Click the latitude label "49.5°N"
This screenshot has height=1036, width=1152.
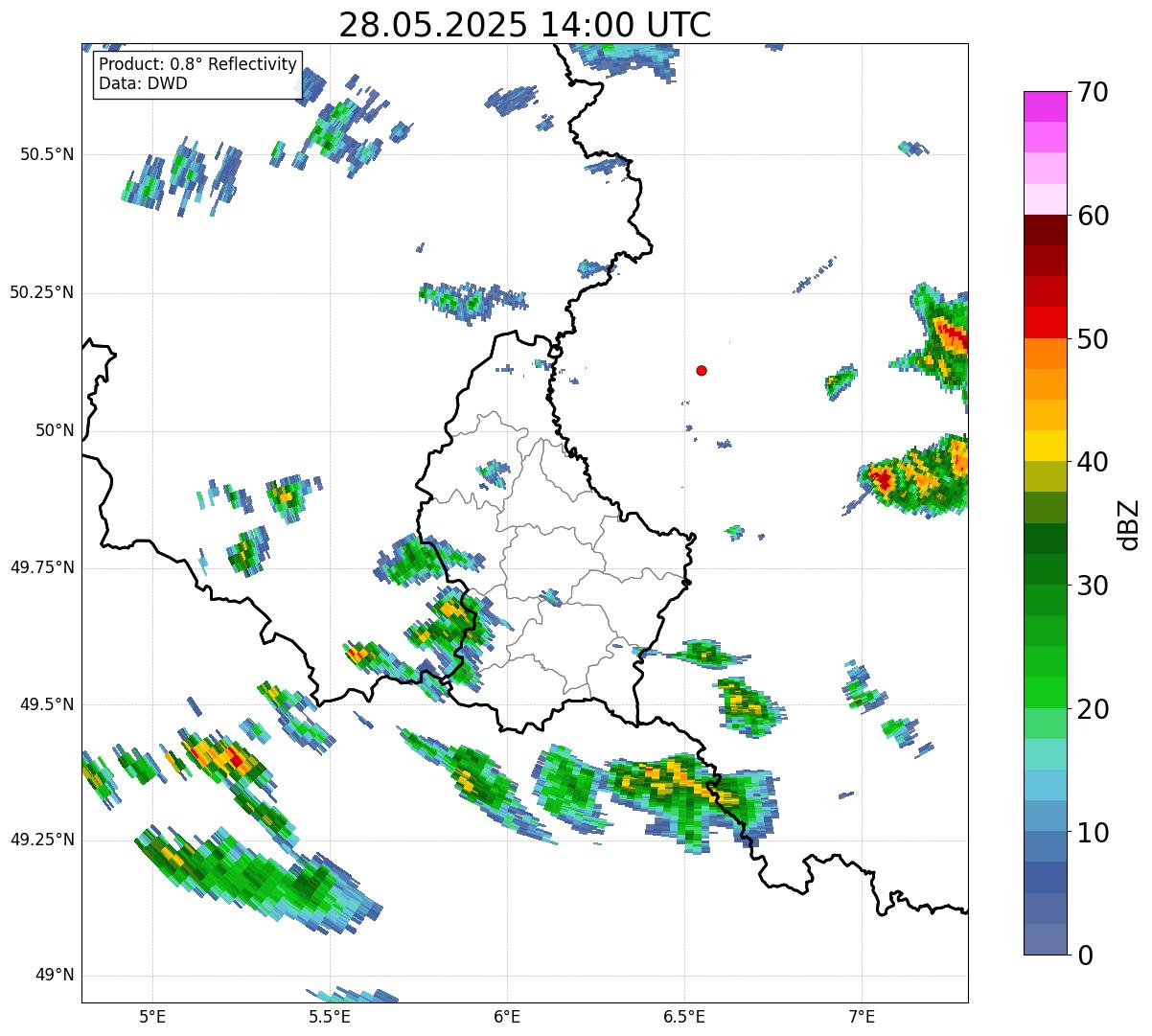(47, 704)
